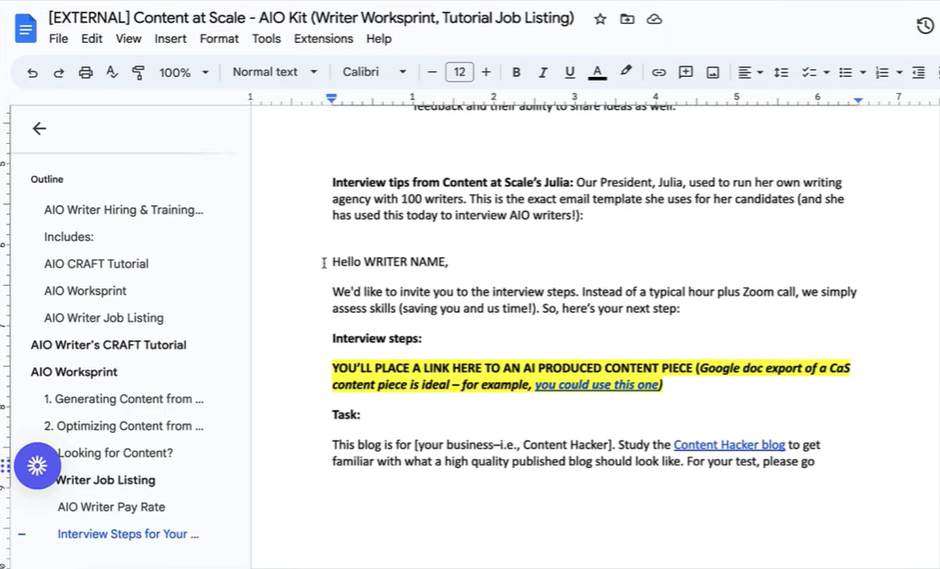The image size is (940, 569).
Task: Open version history clock icon
Action: 925,26
